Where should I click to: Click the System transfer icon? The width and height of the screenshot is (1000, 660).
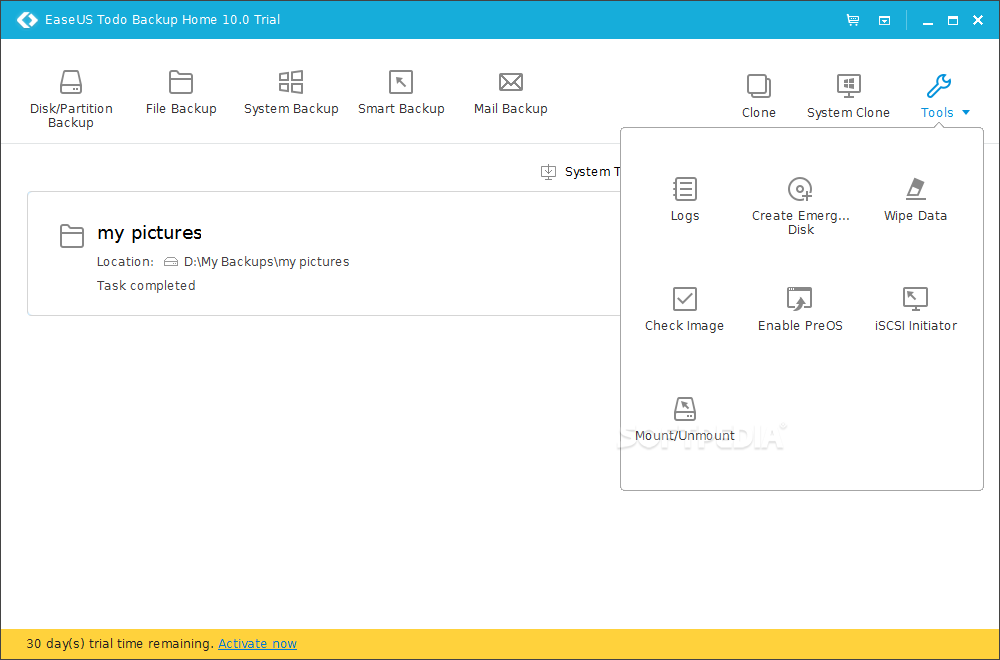(548, 172)
